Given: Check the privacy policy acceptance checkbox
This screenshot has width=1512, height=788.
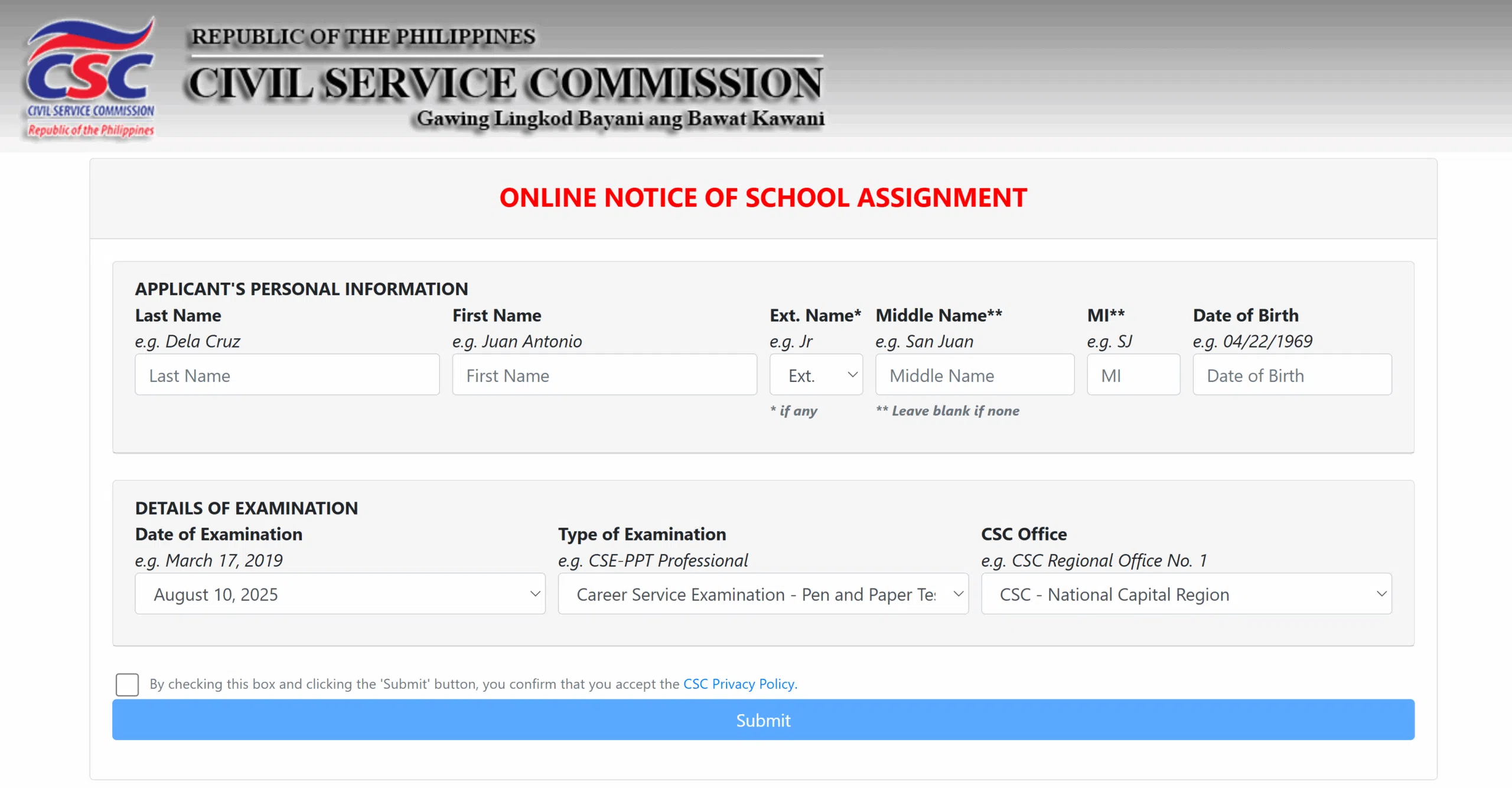Looking at the screenshot, I should (127, 684).
